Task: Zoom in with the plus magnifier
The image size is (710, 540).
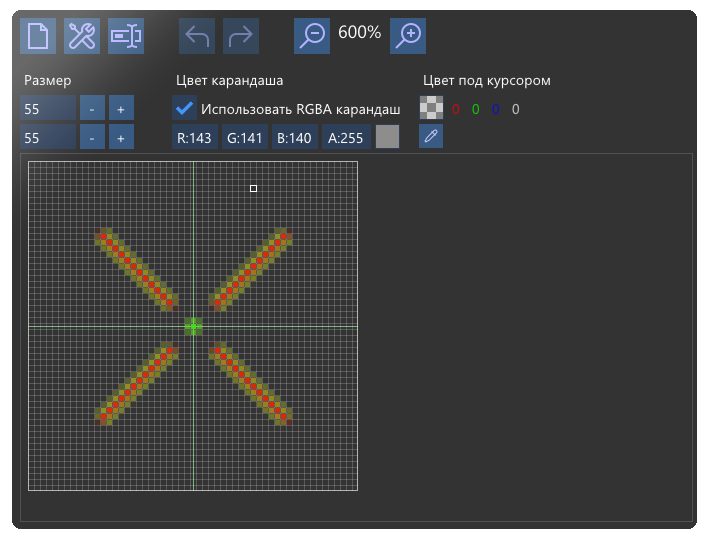Action: (x=408, y=36)
